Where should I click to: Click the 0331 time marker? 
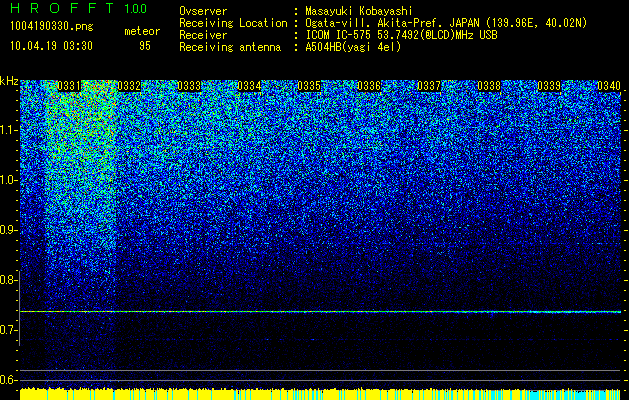click(x=69, y=86)
